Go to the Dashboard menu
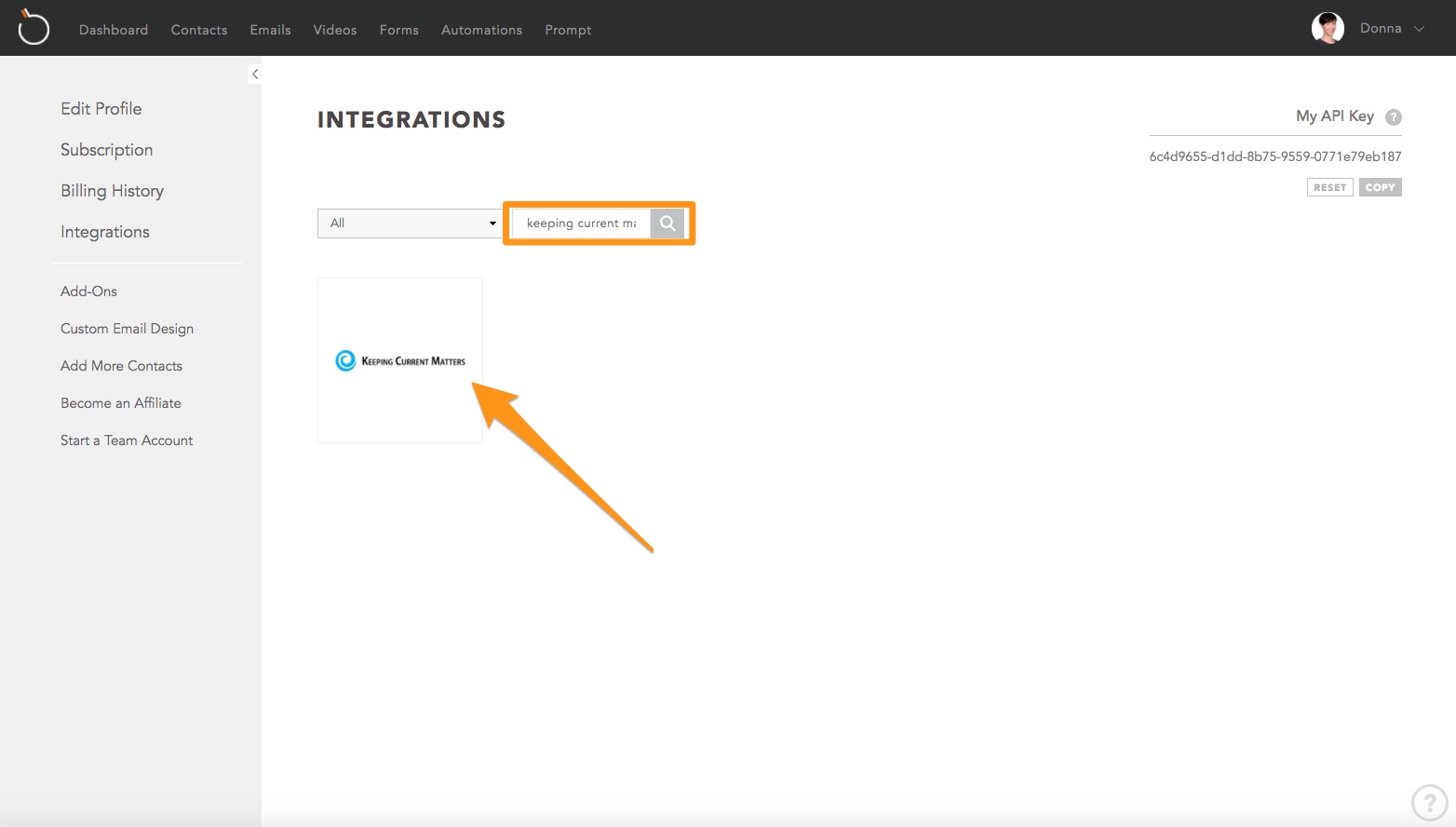This screenshot has height=827, width=1456. 114,30
